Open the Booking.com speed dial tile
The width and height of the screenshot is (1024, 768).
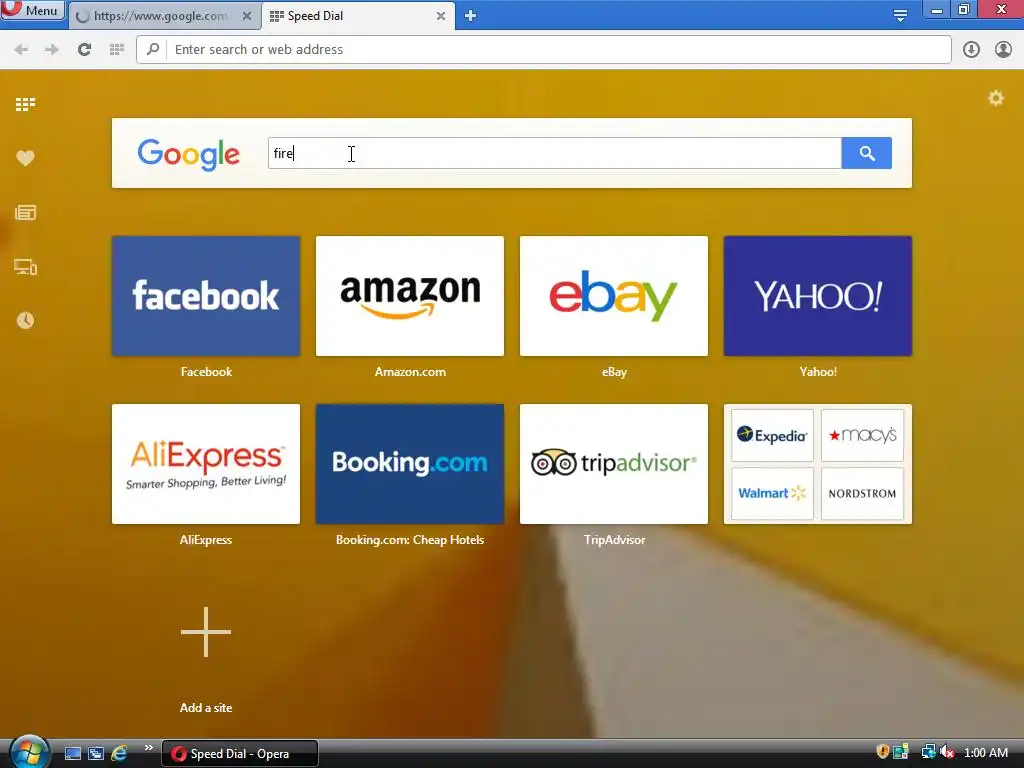(x=409, y=464)
